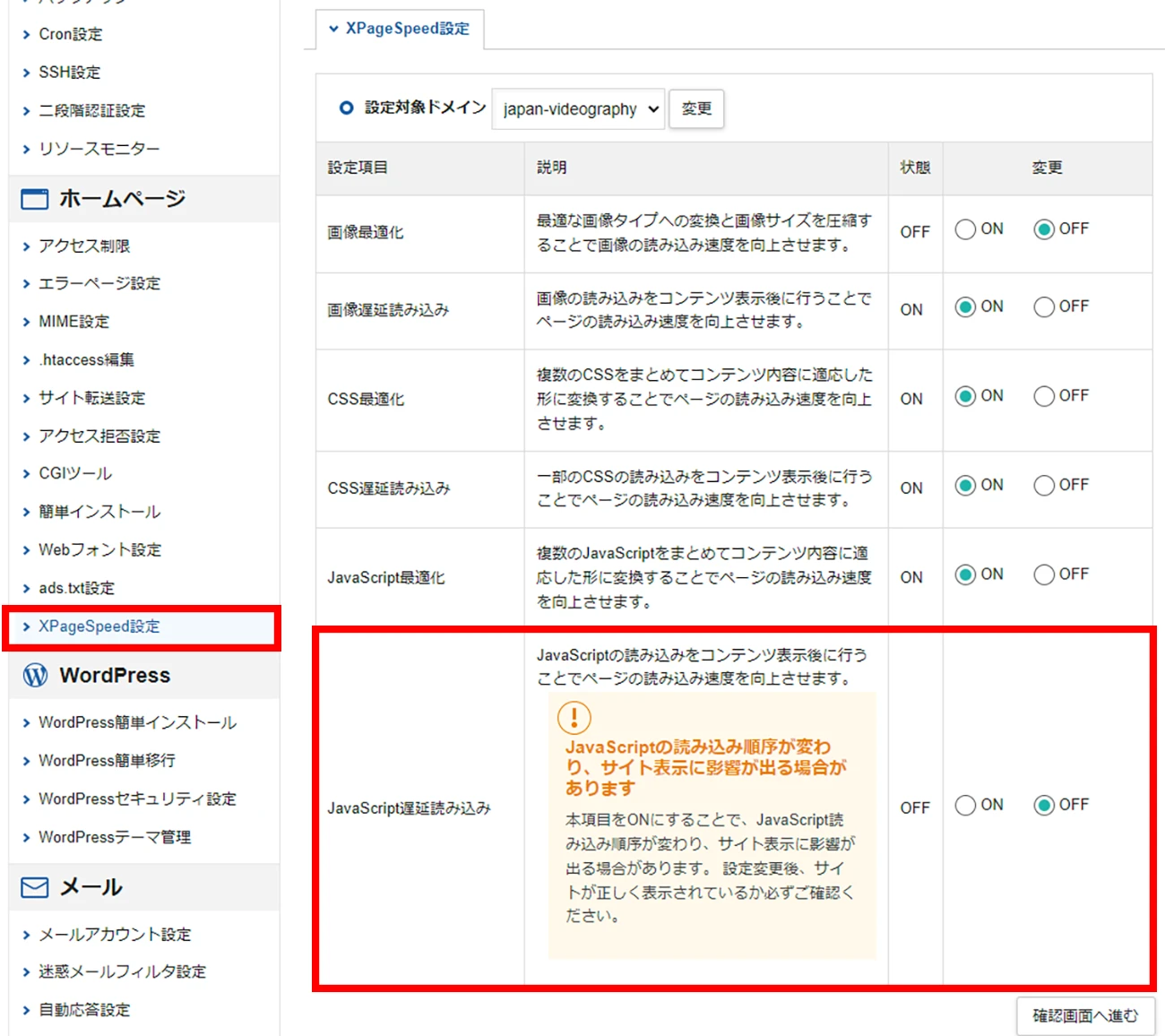Image resolution: width=1165 pixels, height=1036 pixels.
Task: Select OFF for 画像最適化
Action: (1043, 229)
